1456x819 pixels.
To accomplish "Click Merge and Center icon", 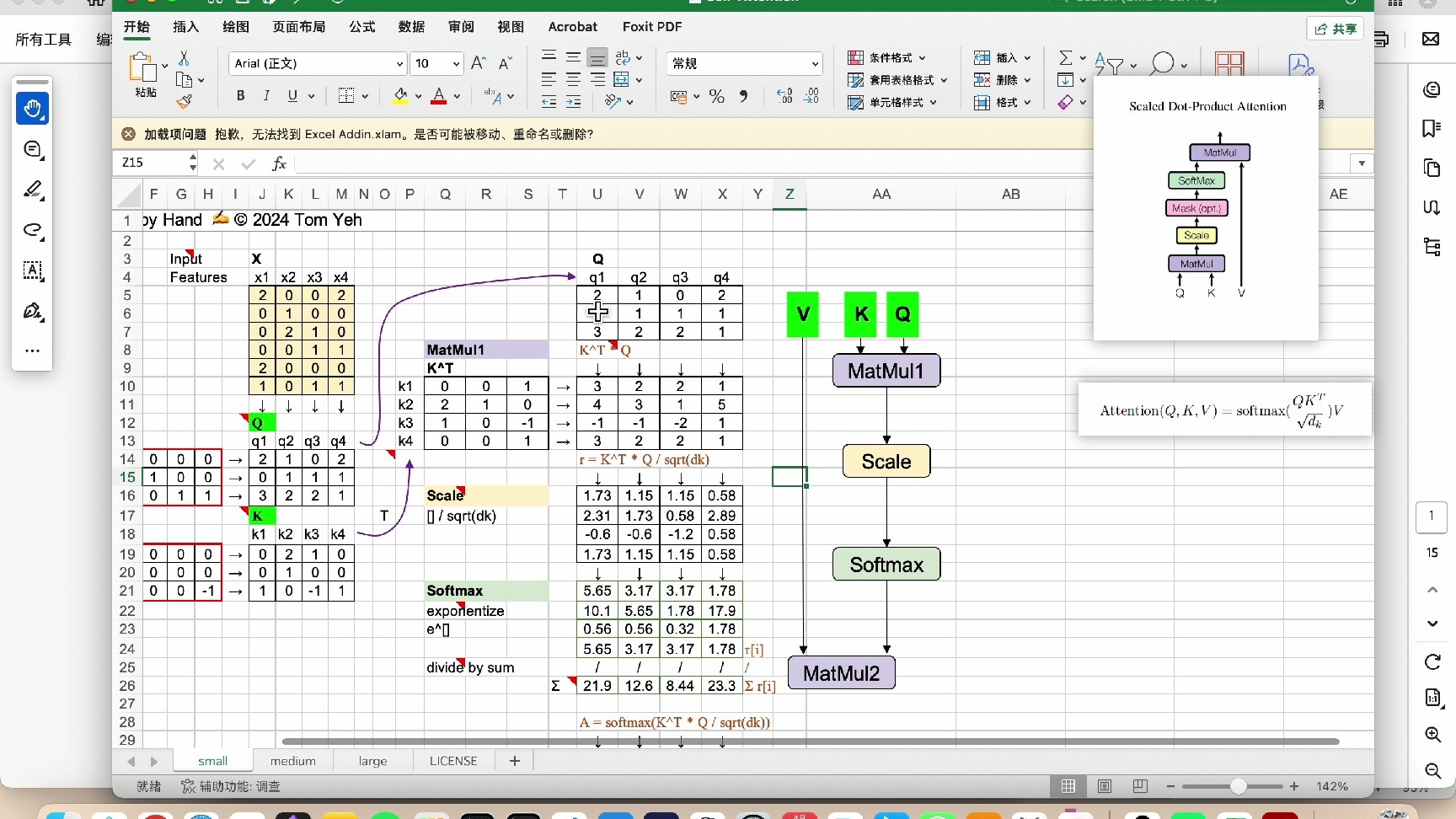I will [x=622, y=80].
